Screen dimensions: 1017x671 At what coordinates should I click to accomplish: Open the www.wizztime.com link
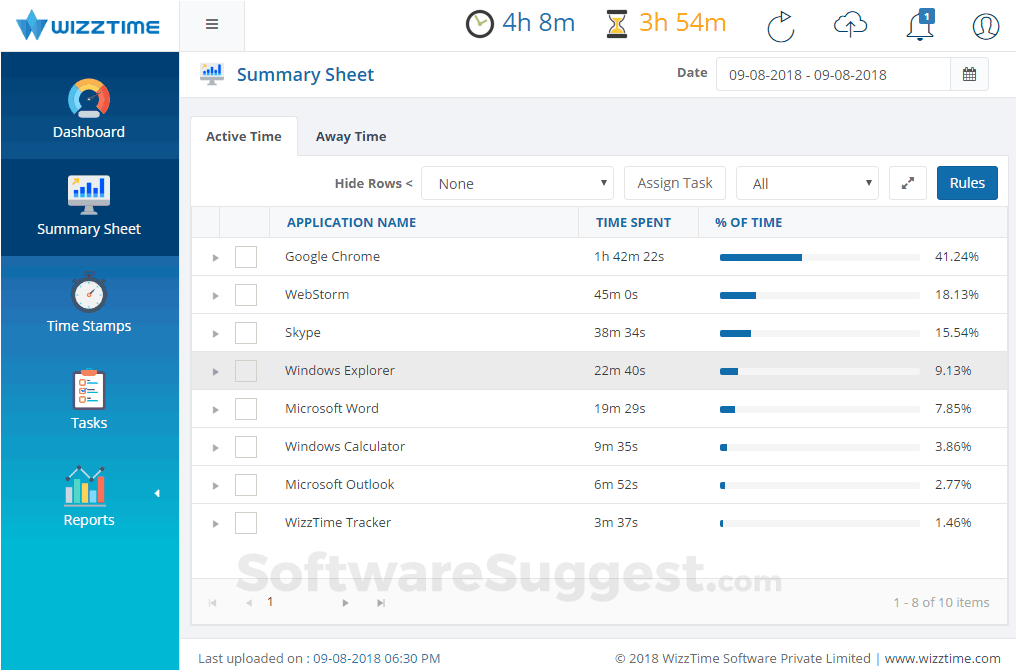pos(942,658)
